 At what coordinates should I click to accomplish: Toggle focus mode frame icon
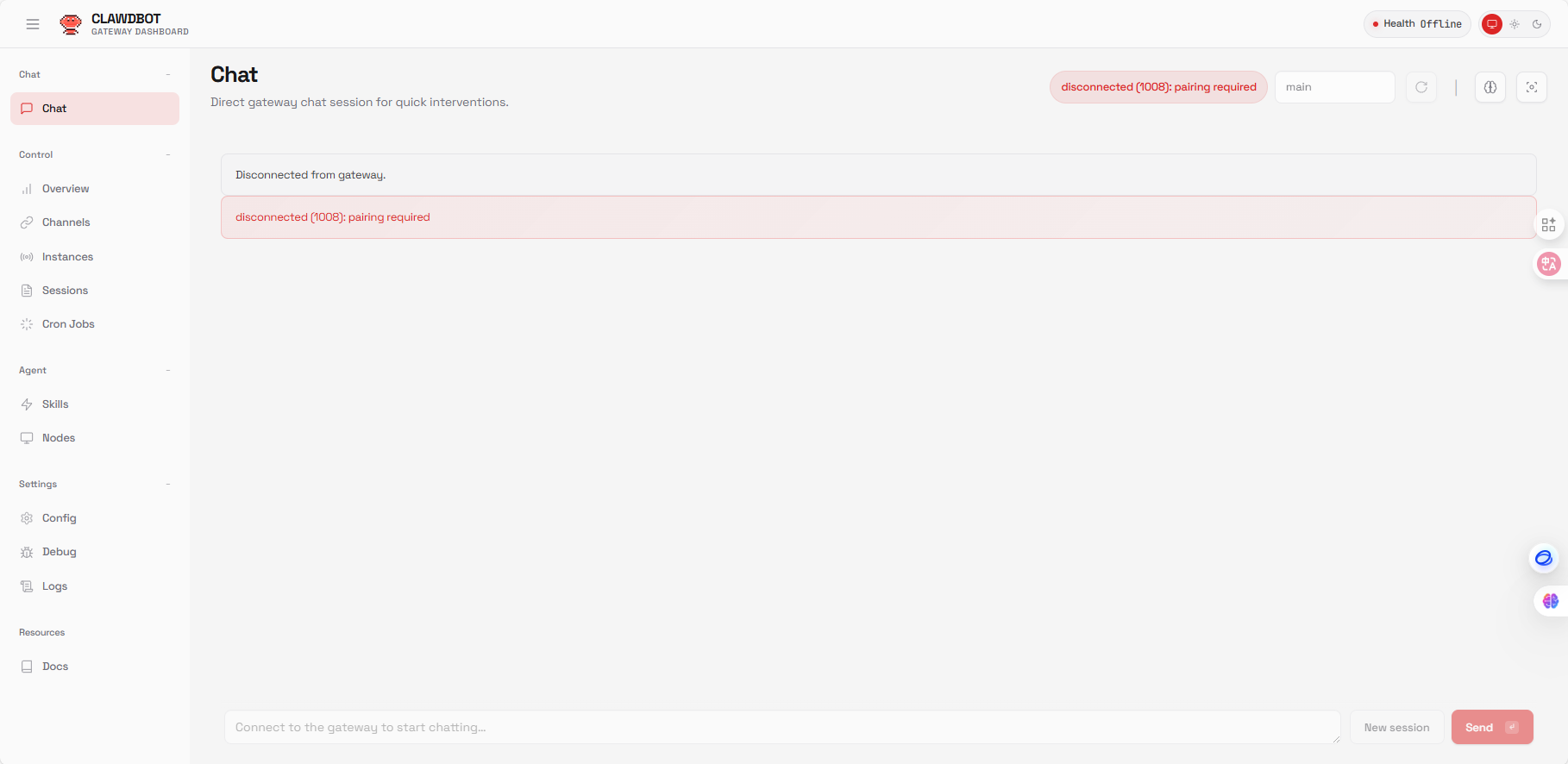point(1532,87)
